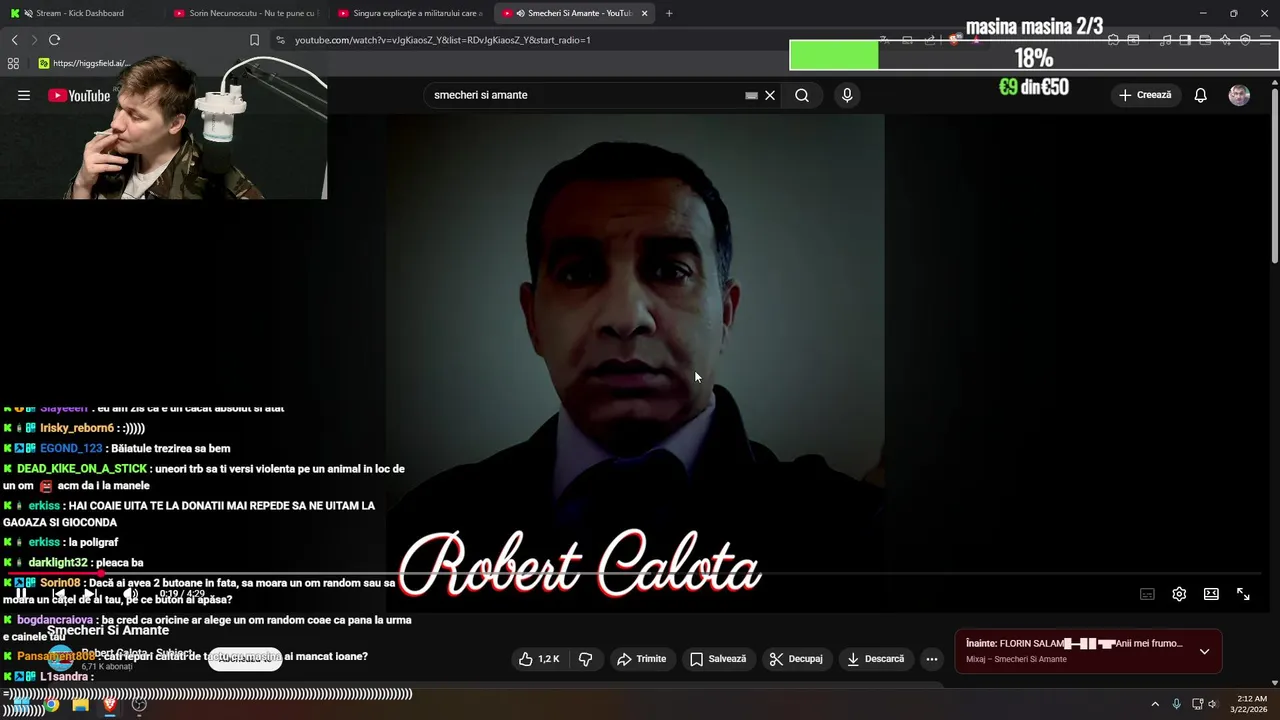Mute the player volume
This screenshot has width=1280, height=720.
pos(130,594)
